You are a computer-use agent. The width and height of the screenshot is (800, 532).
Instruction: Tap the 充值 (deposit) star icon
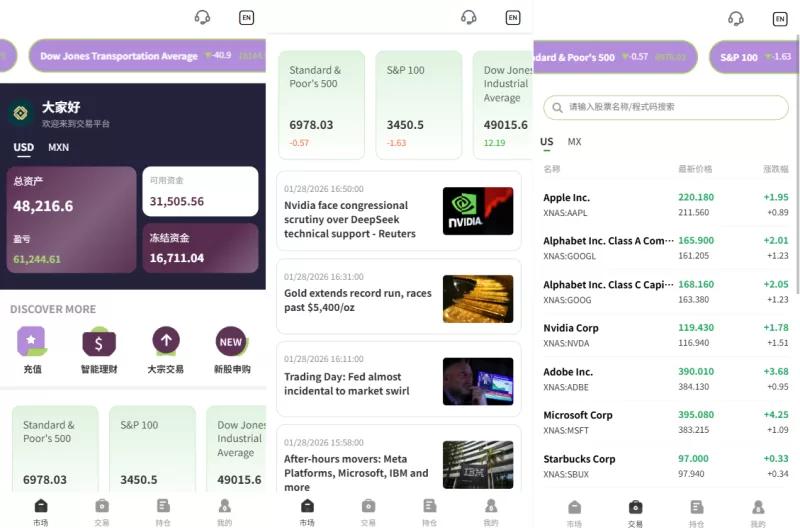[32, 343]
